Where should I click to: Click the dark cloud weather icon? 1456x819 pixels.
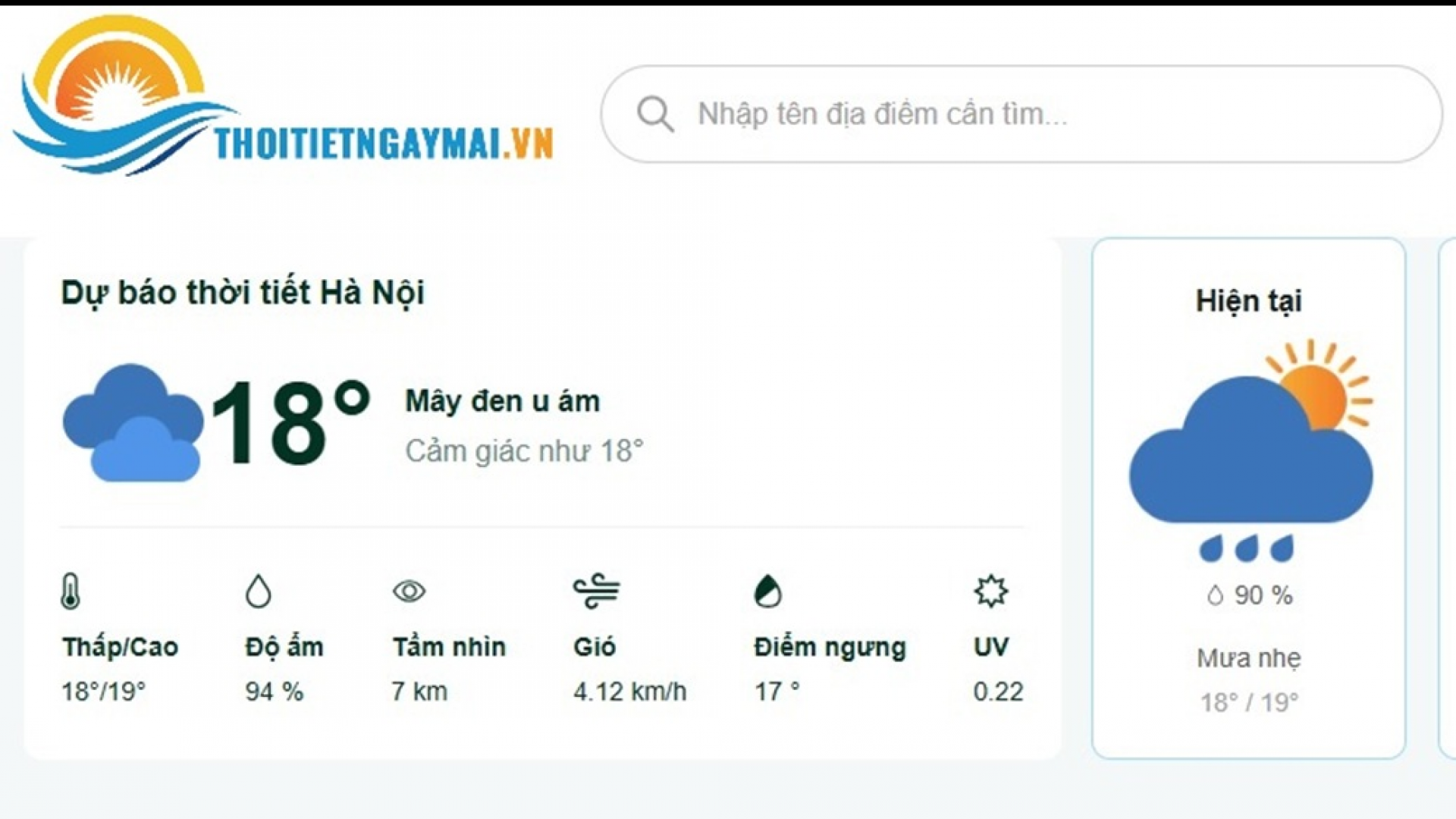tap(133, 422)
